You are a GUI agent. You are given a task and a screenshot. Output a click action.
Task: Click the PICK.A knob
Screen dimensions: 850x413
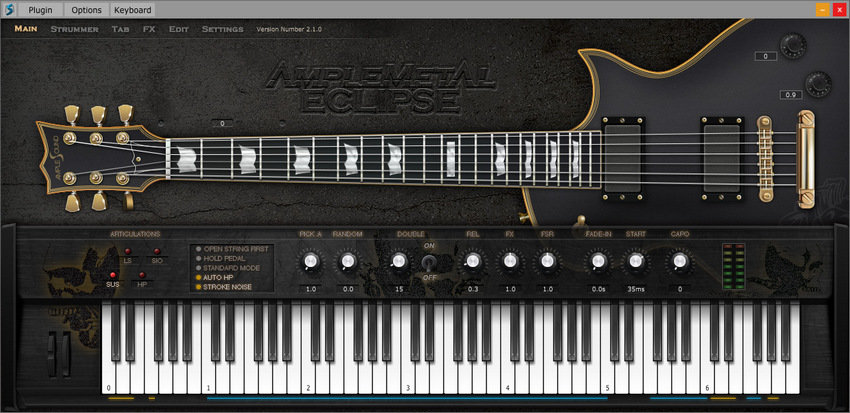coord(311,261)
